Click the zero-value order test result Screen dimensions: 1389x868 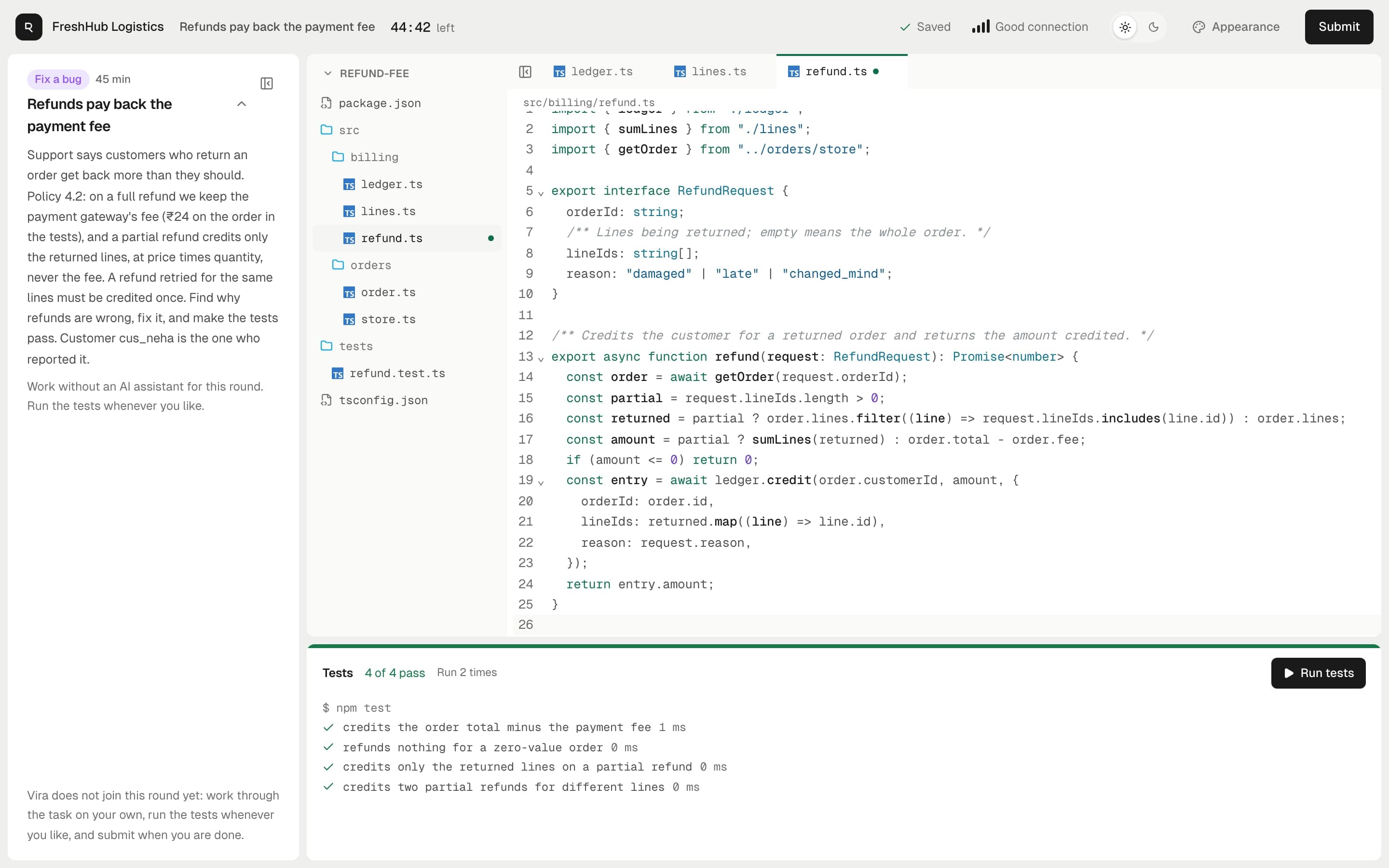coord(481,747)
